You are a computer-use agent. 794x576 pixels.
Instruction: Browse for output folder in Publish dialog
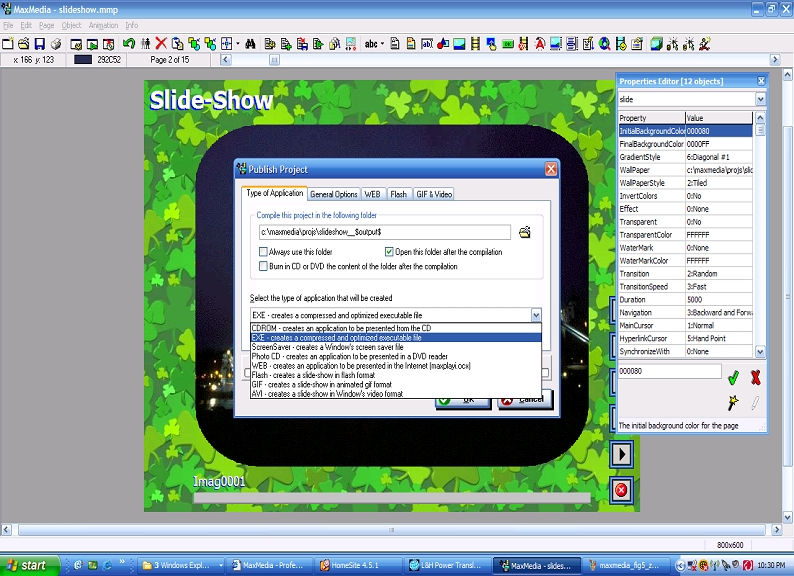[525, 233]
